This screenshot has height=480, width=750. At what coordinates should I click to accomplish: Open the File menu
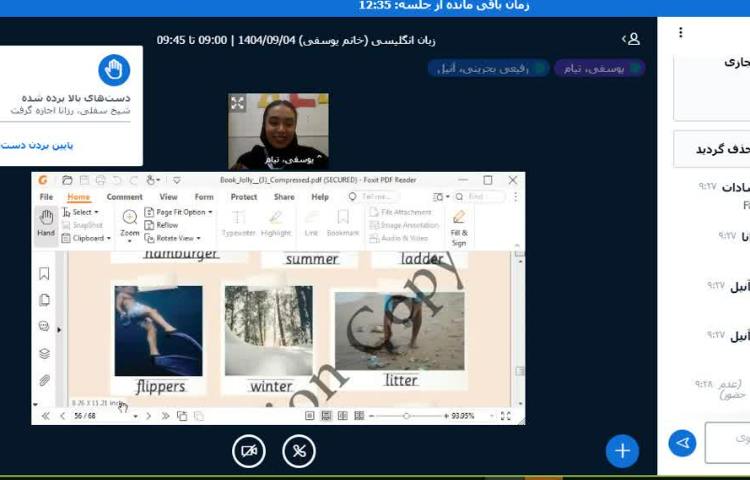46,197
